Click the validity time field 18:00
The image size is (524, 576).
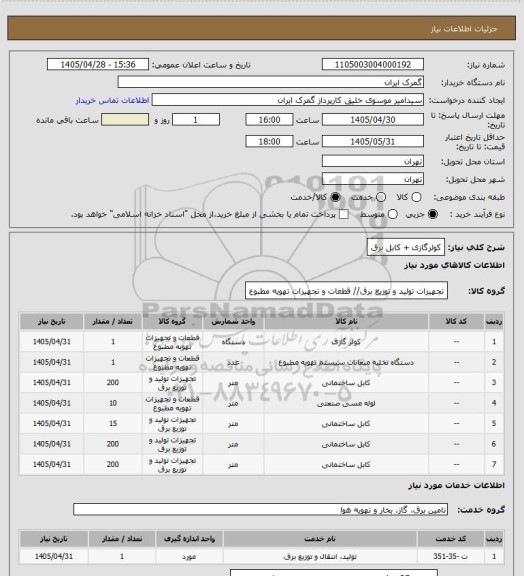269,141
